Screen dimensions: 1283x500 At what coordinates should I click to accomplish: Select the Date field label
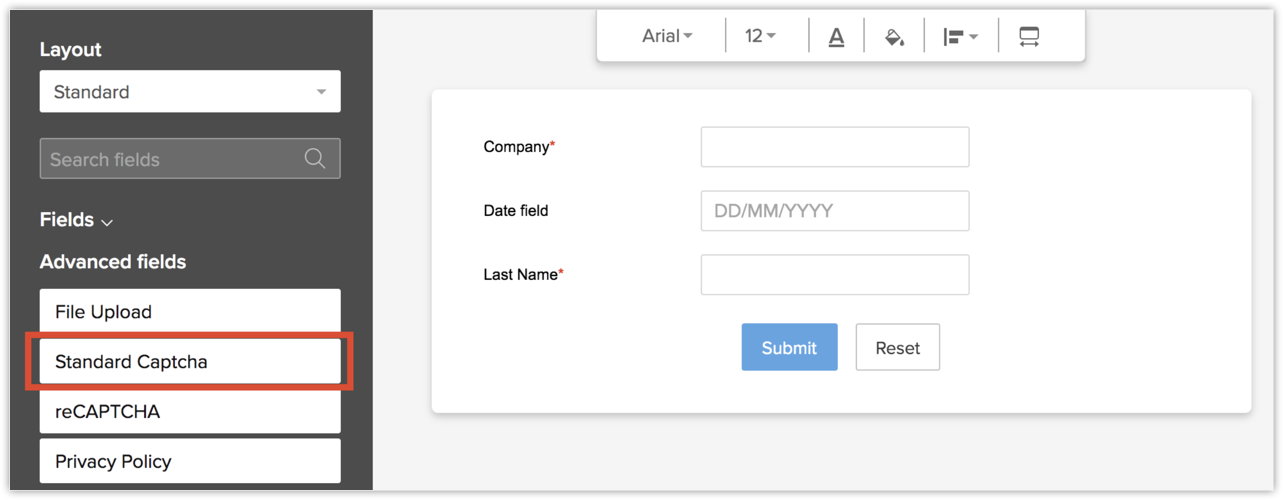click(x=516, y=211)
